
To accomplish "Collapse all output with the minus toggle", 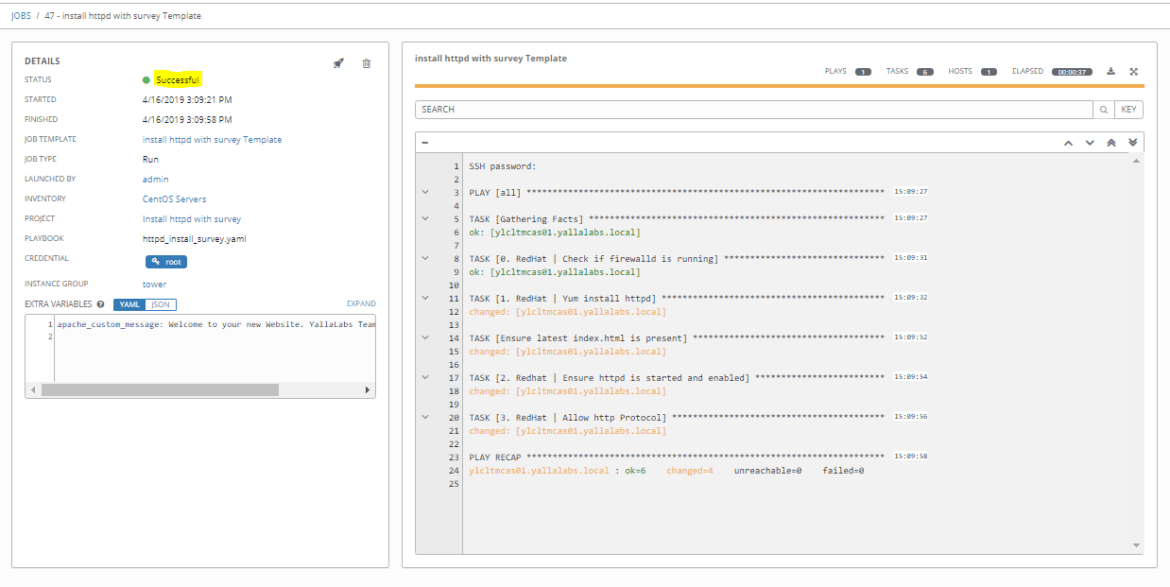I will [x=427, y=141].
